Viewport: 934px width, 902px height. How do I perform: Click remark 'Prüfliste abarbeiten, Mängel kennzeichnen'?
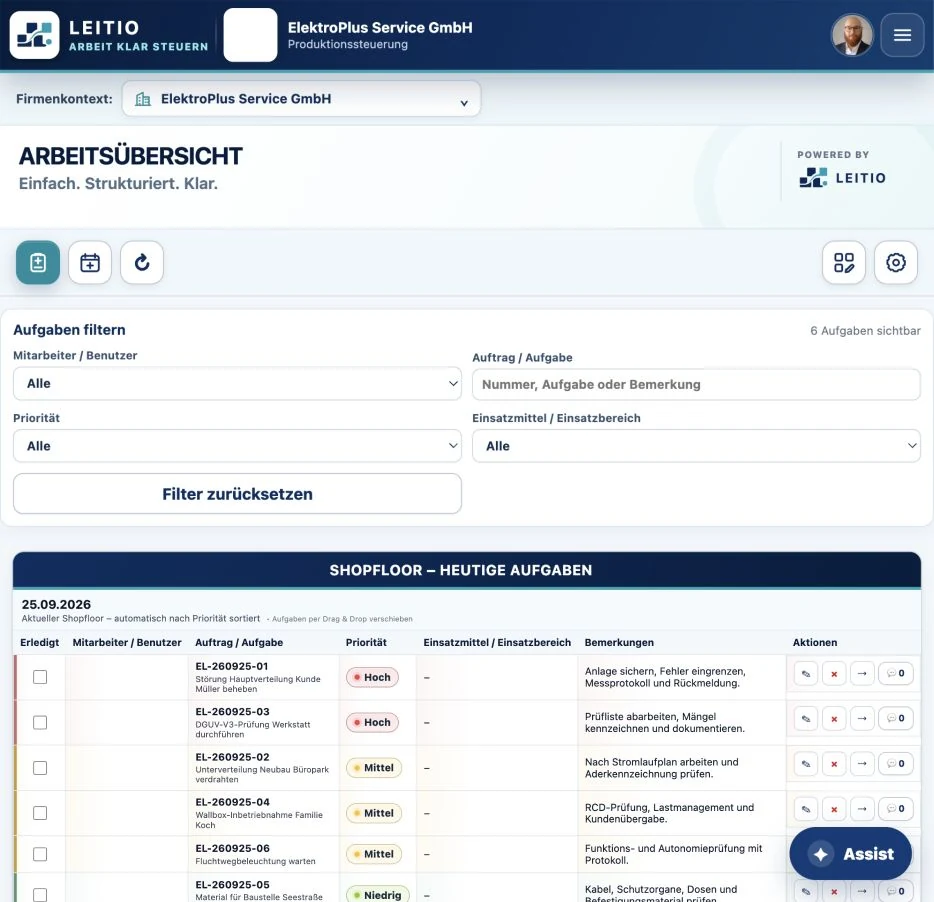point(664,722)
